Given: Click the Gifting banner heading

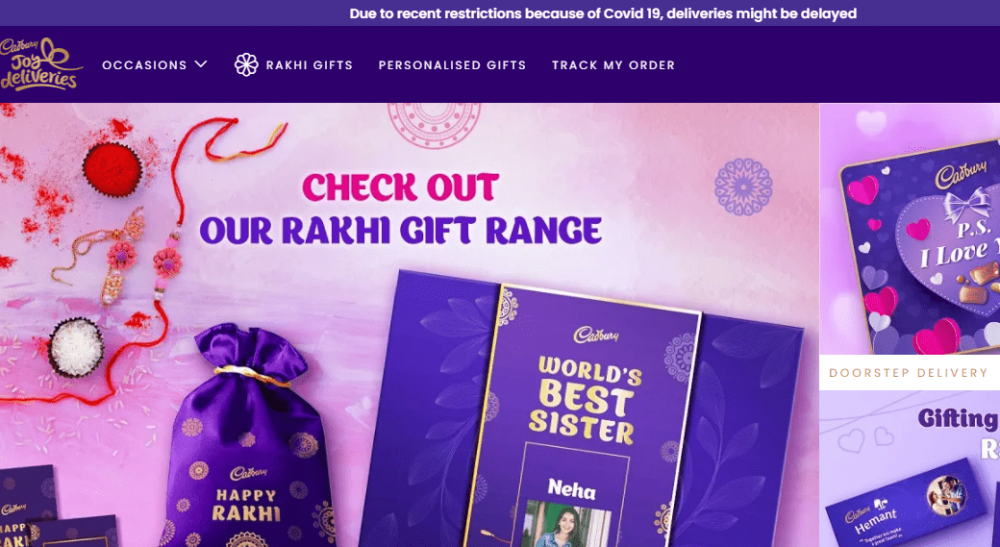Looking at the screenshot, I should pos(958,419).
